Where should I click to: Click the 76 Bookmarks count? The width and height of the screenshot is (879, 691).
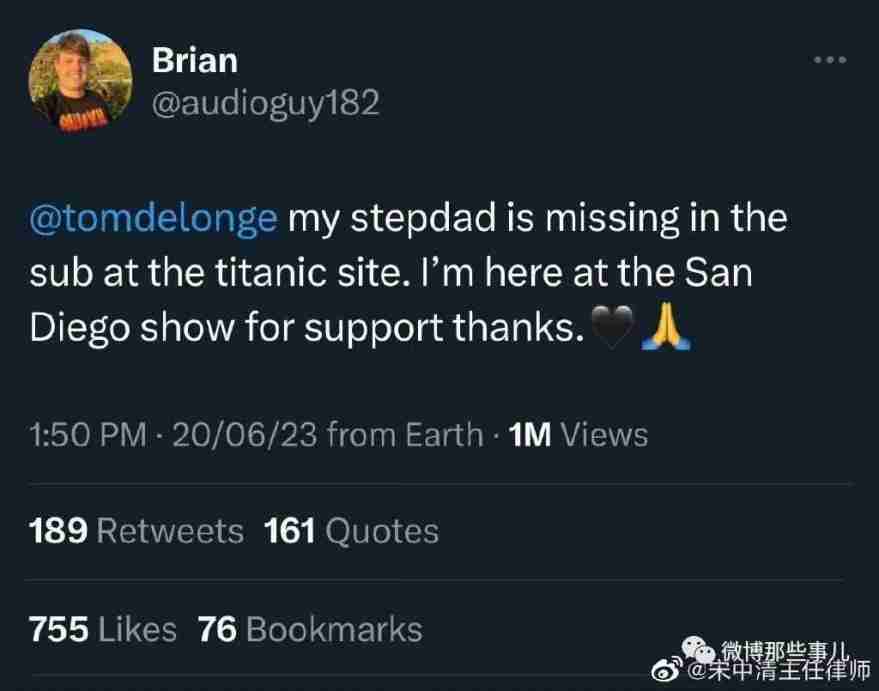point(310,629)
